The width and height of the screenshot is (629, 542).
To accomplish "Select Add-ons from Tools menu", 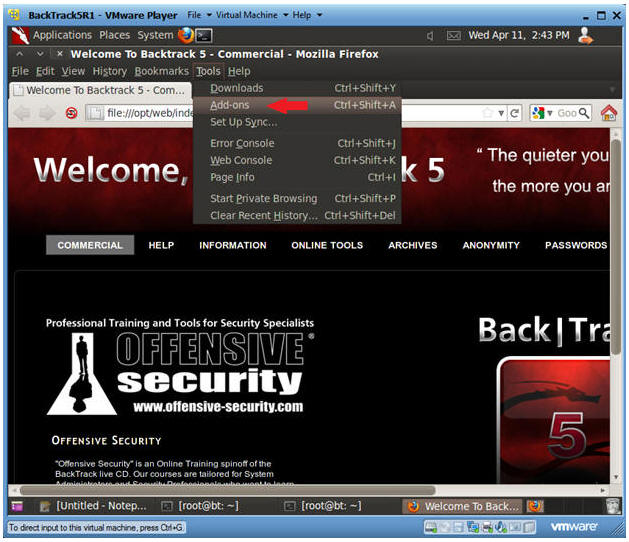I will pos(297,105).
